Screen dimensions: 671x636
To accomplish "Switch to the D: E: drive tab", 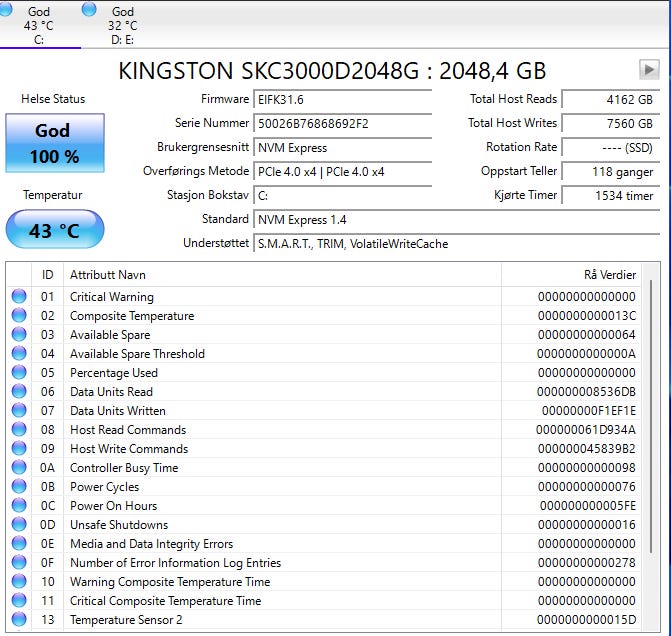I will coord(122,25).
